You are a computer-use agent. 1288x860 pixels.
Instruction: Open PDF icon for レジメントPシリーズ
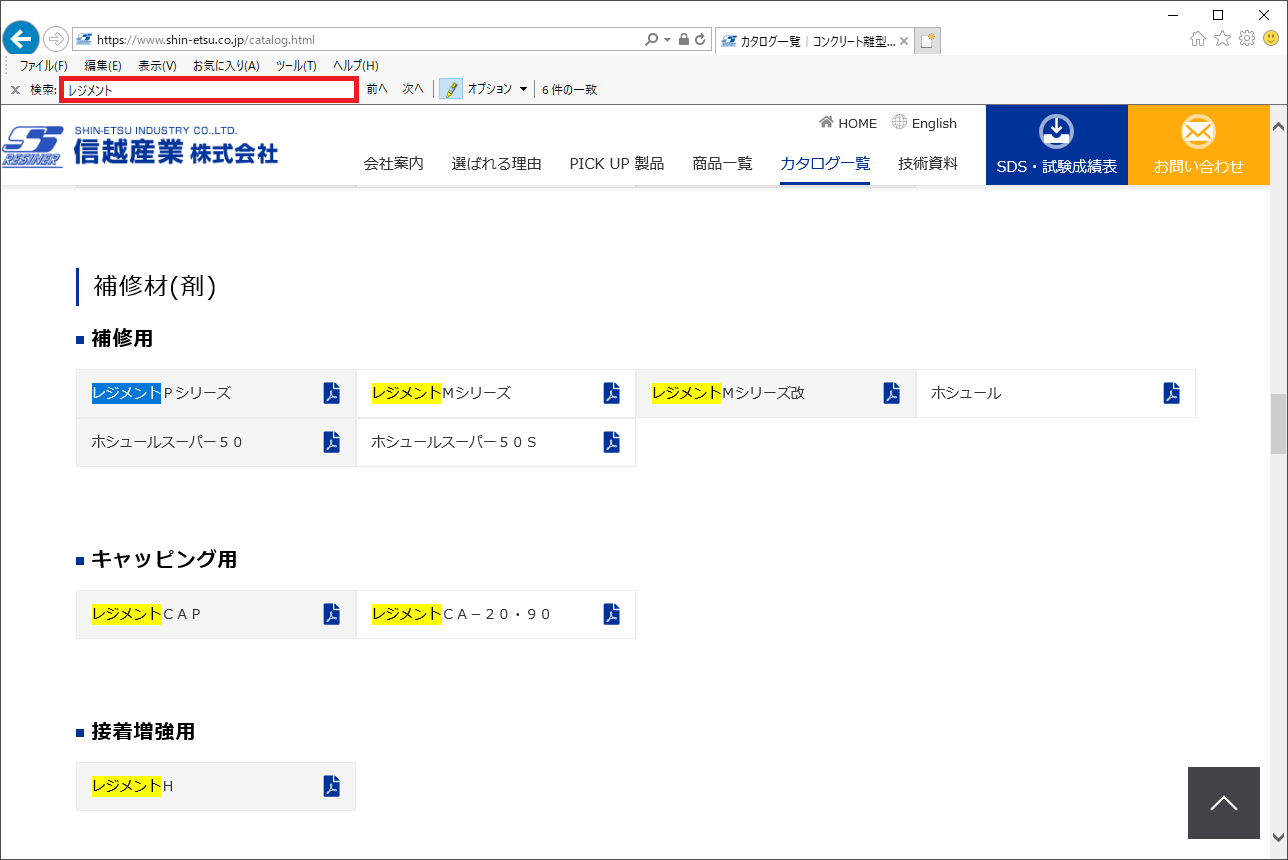[x=332, y=393]
